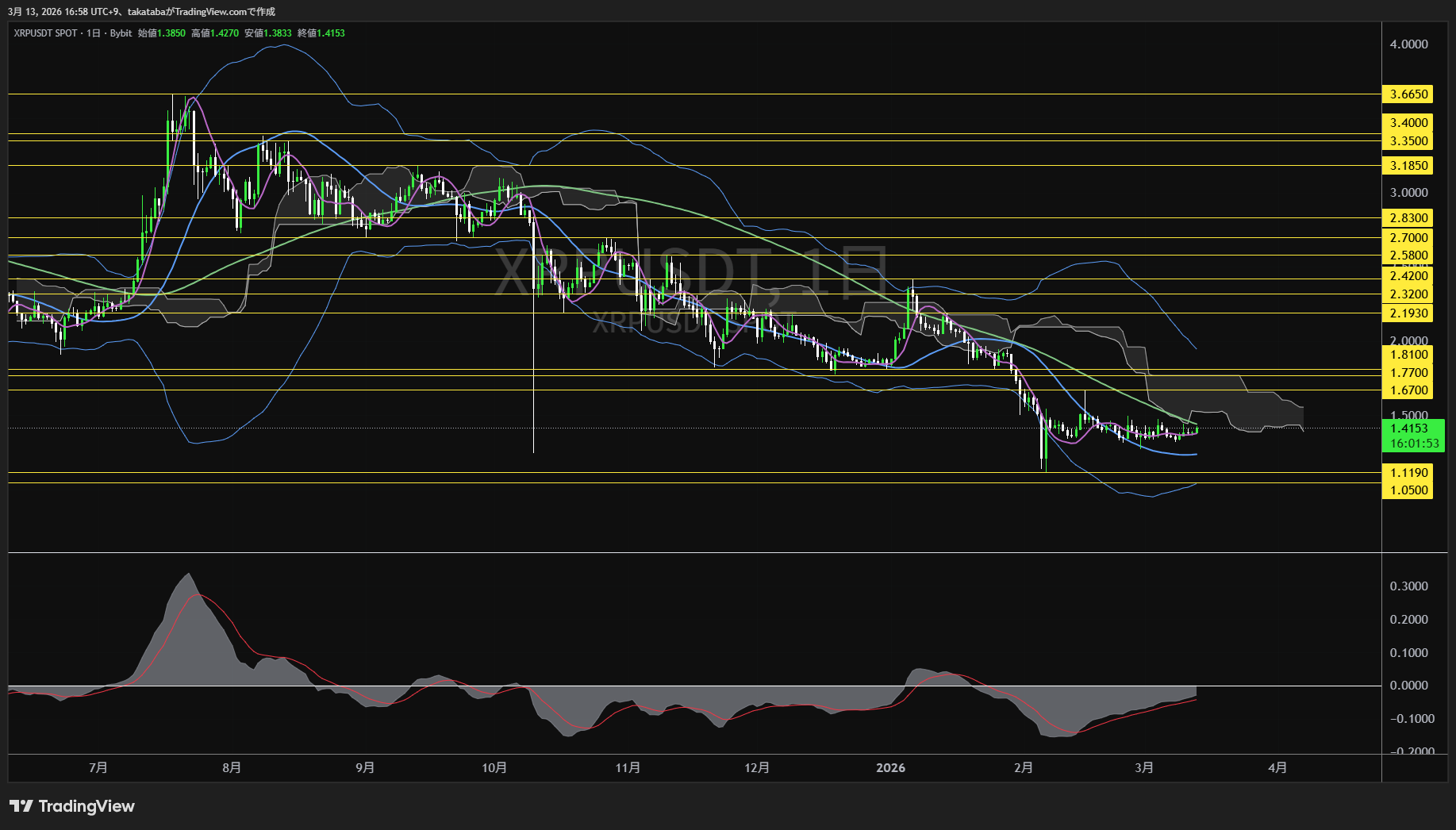Click the 0.3000 indicator scale value
1456x830 pixels.
pyautogui.click(x=1408, y=586)
